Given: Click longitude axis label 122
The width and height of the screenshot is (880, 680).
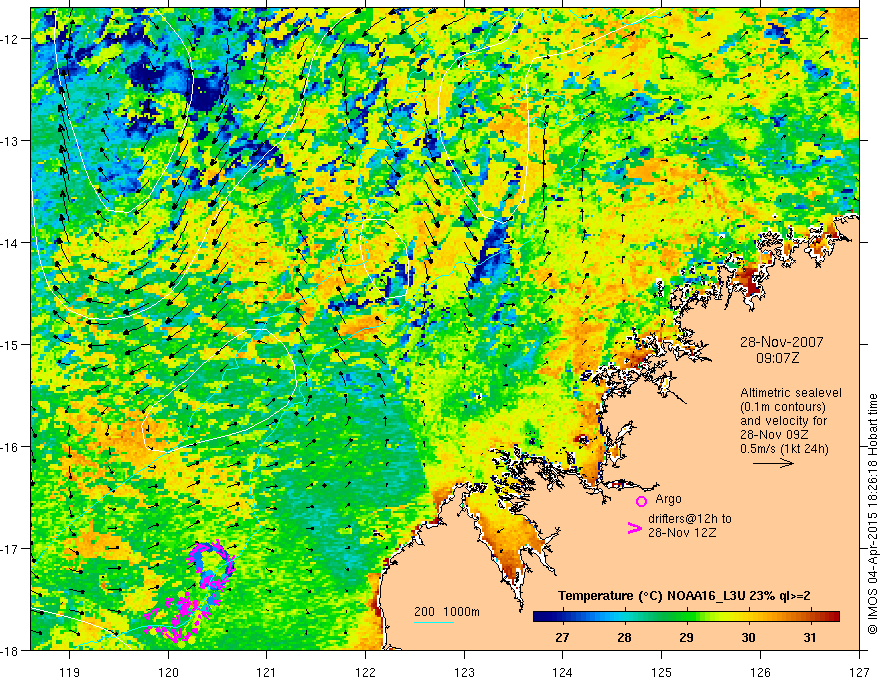Looking at the screenshot, I should [365, 672].
